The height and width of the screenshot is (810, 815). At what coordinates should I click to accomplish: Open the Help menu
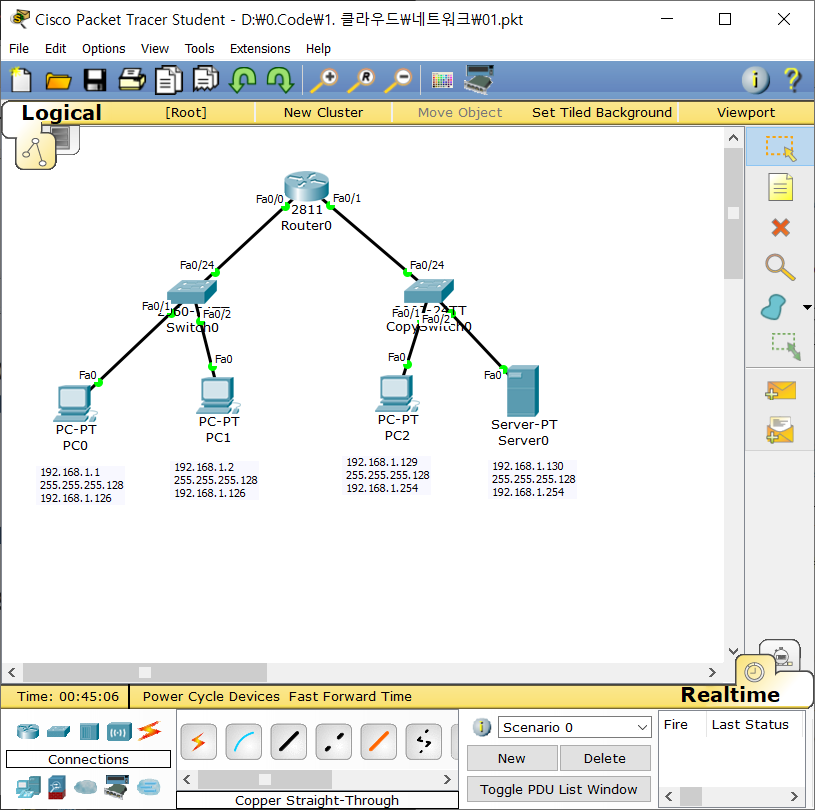[x=318, y=48]
